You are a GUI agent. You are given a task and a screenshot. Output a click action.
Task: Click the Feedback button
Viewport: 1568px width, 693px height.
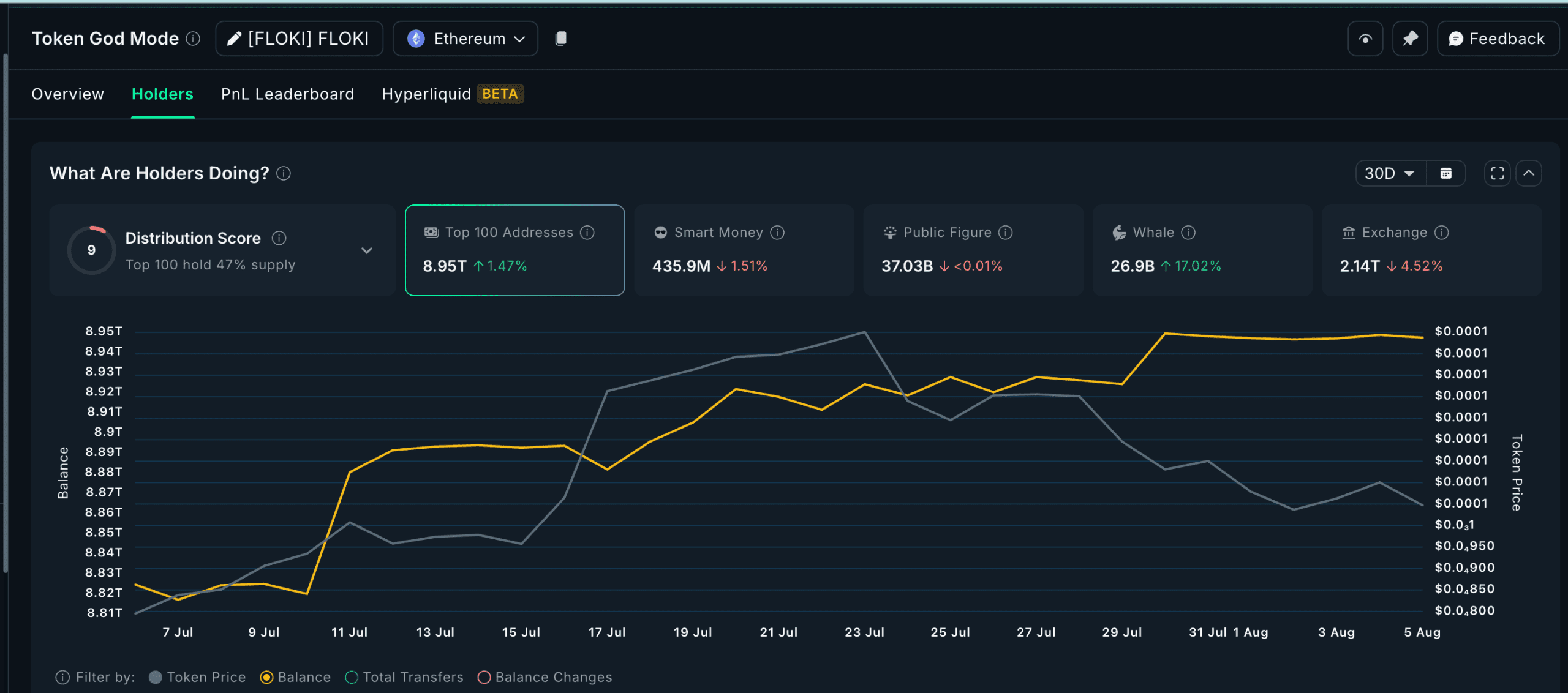(x=1497, y=39)
